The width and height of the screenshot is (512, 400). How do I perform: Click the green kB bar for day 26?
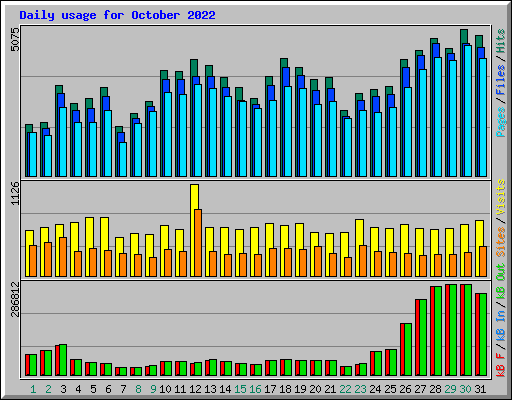[408, 349]
